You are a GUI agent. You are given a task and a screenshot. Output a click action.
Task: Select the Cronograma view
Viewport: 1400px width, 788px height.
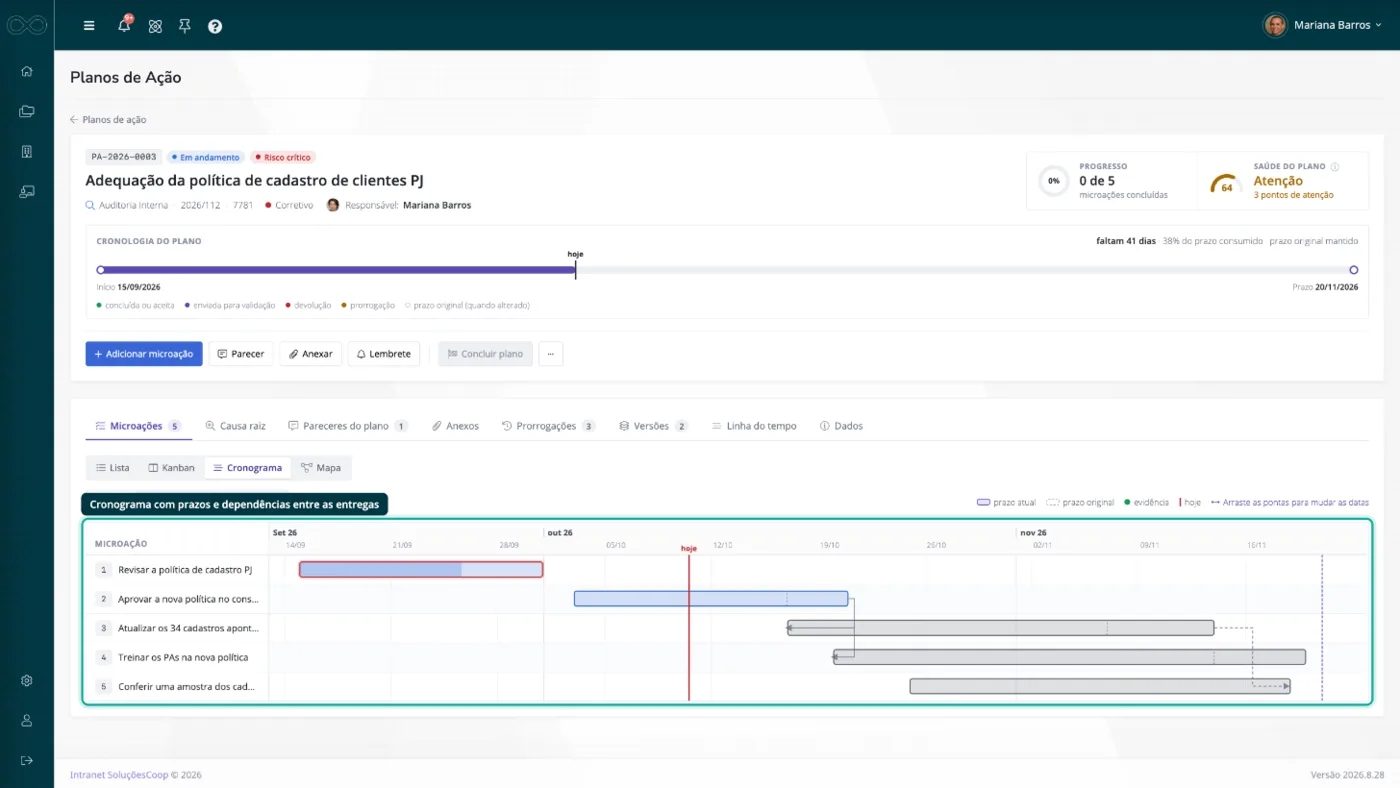point(247,468)
